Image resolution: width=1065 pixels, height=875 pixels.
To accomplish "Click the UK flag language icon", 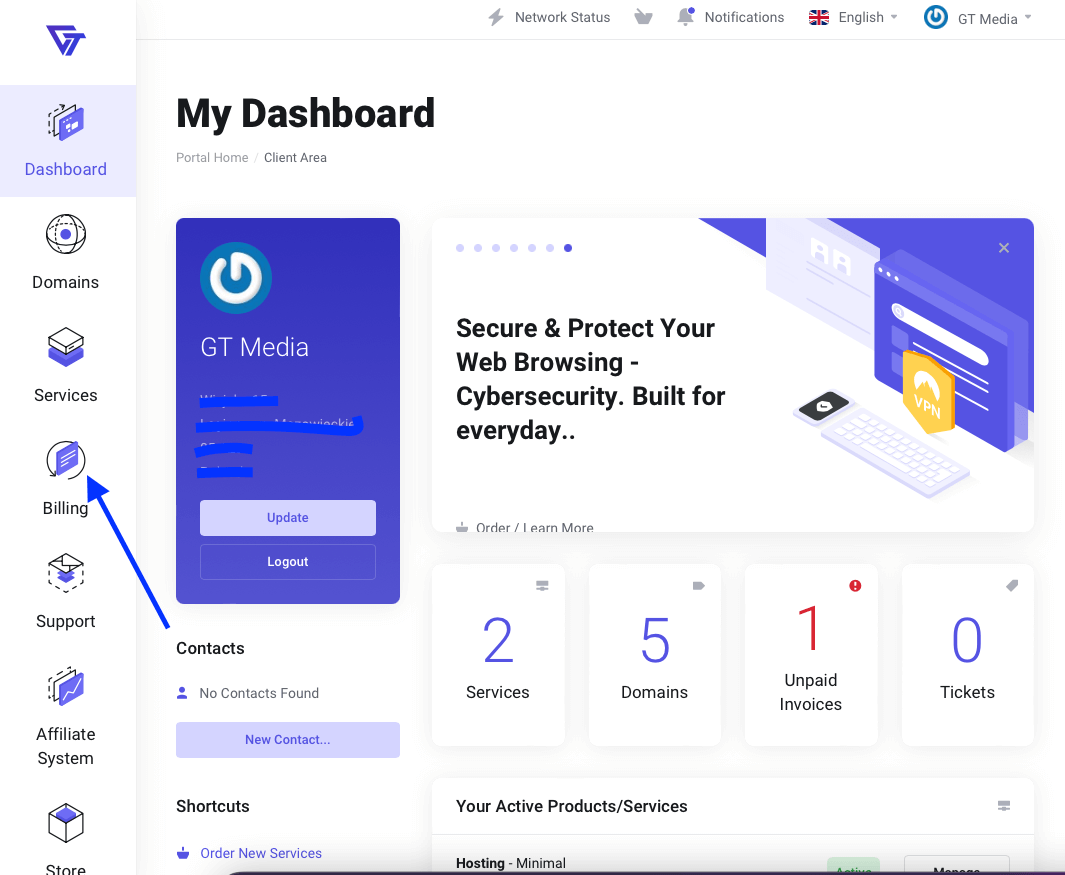I will 819,18.
